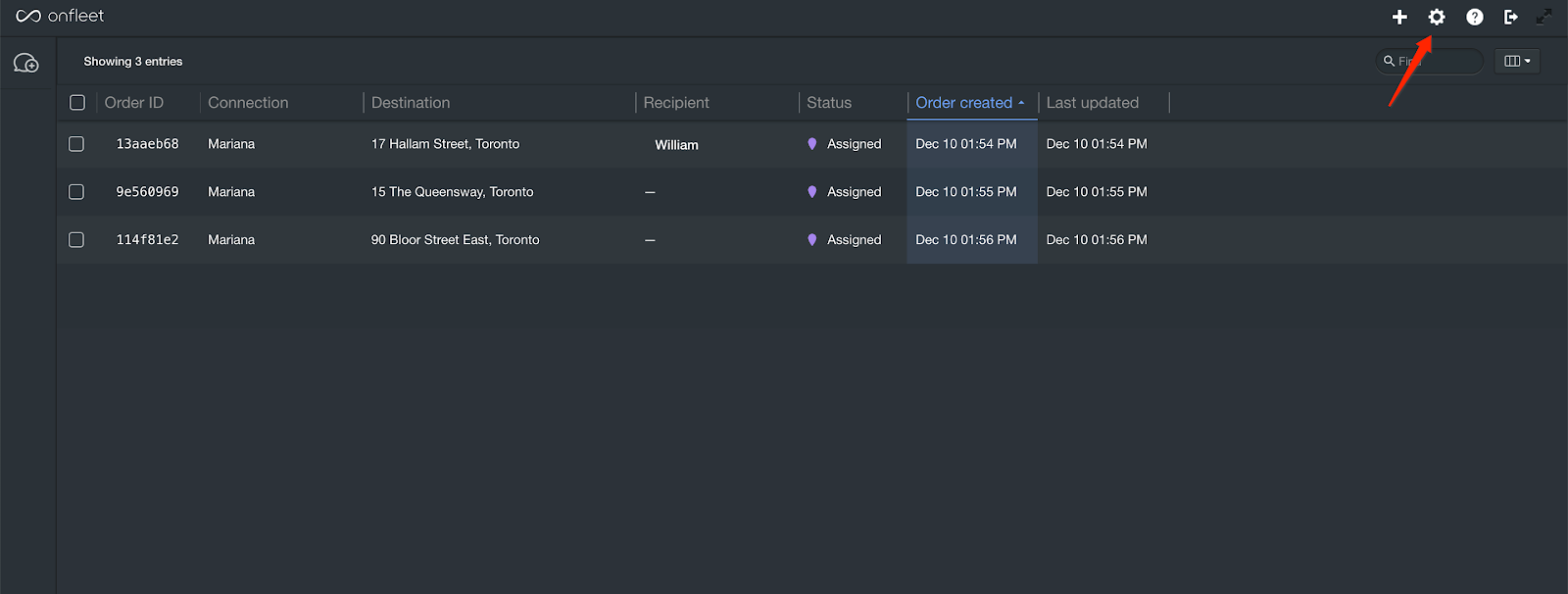This screenshot has height=594, width=1568.
Task: Open settings via the gear icon
Action: (x=1437, y=17)
